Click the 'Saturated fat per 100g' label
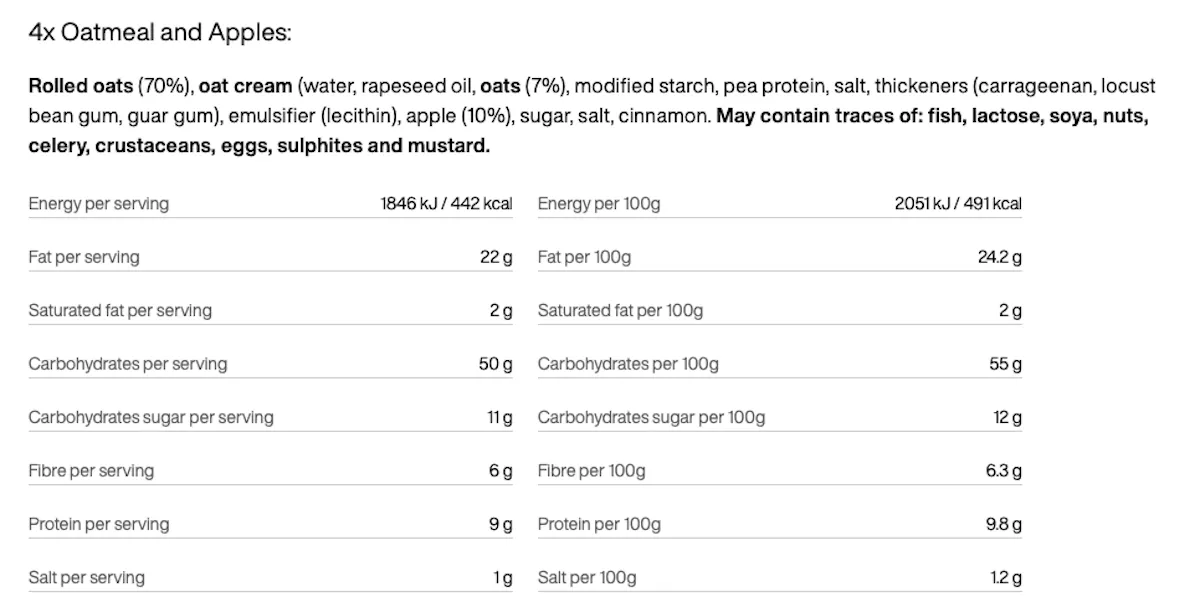 (620, 310)
